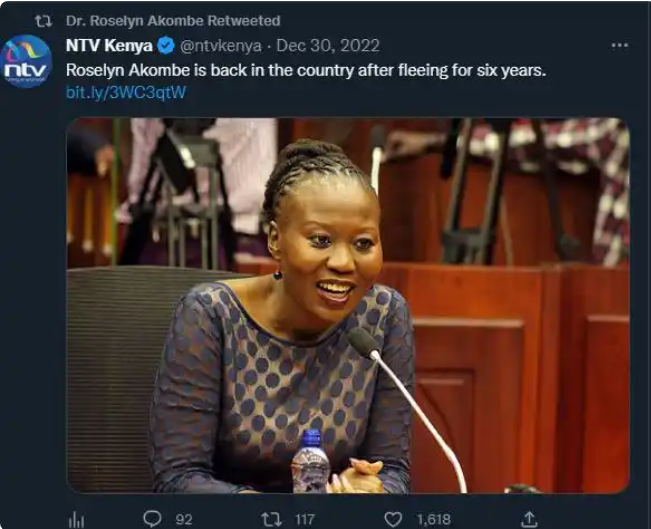Click the blue verified badge icon
651x529 pixels.
166,46
